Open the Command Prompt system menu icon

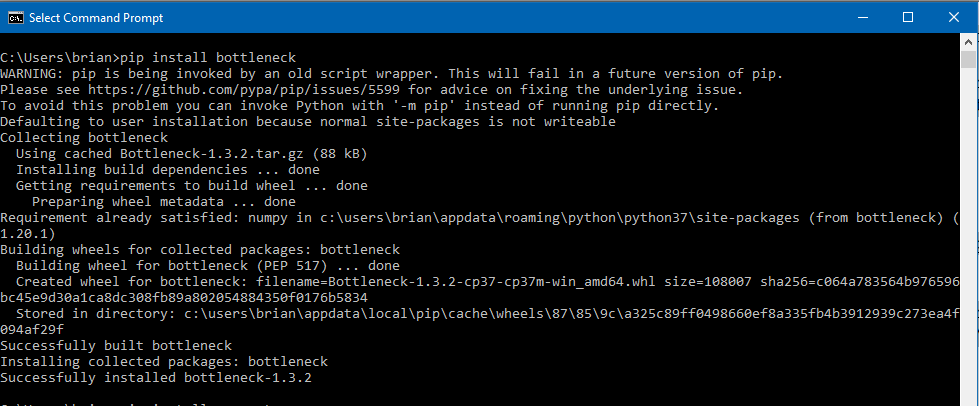[13, 18]
